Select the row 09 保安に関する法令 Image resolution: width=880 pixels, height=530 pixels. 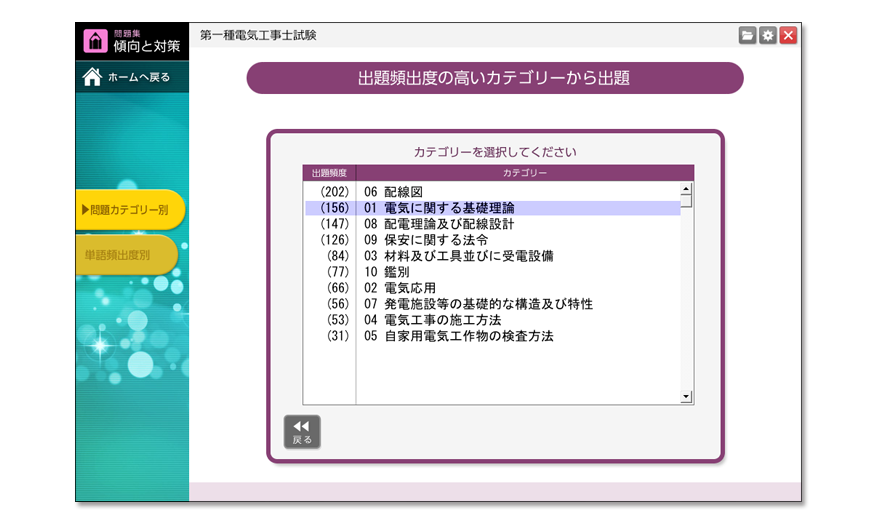[x=493, y=240]
